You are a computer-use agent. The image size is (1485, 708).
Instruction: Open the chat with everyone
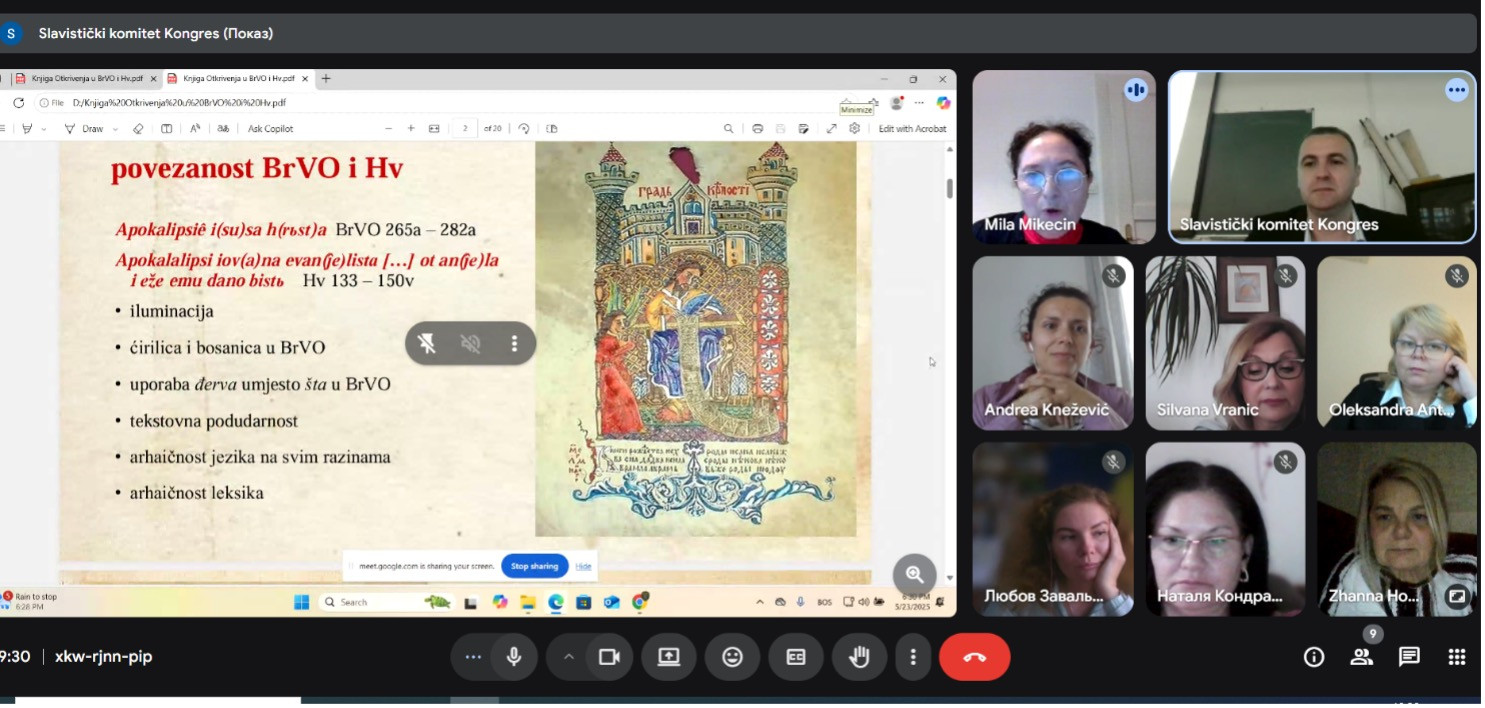1409,657
